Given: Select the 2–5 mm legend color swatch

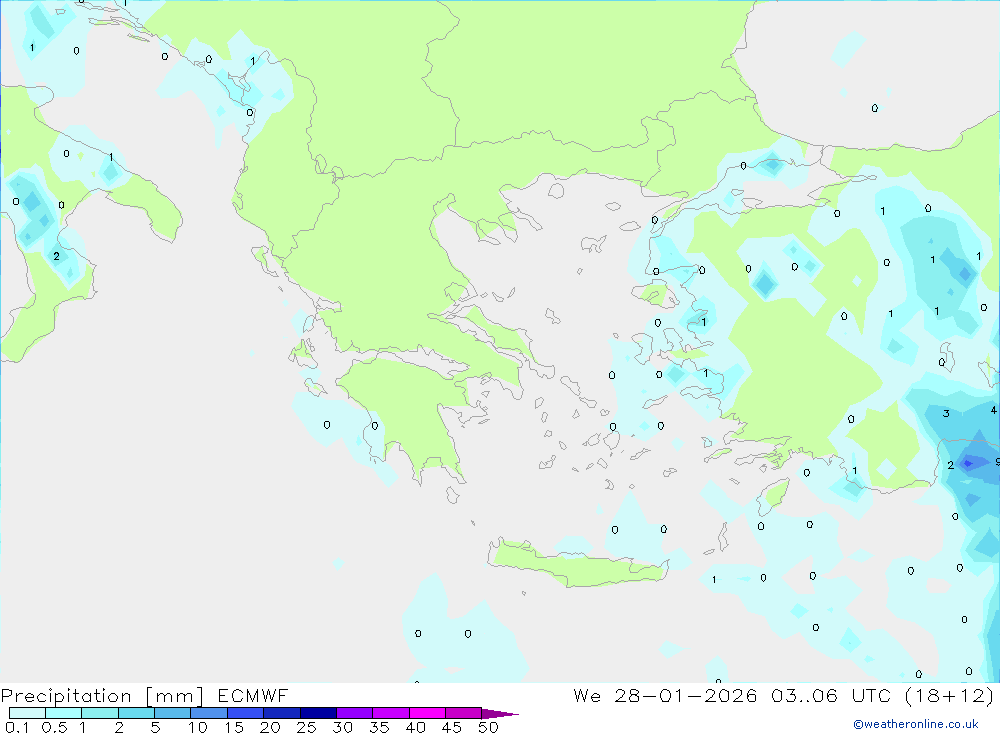Looking at the screenshot, I should (136, 713).
